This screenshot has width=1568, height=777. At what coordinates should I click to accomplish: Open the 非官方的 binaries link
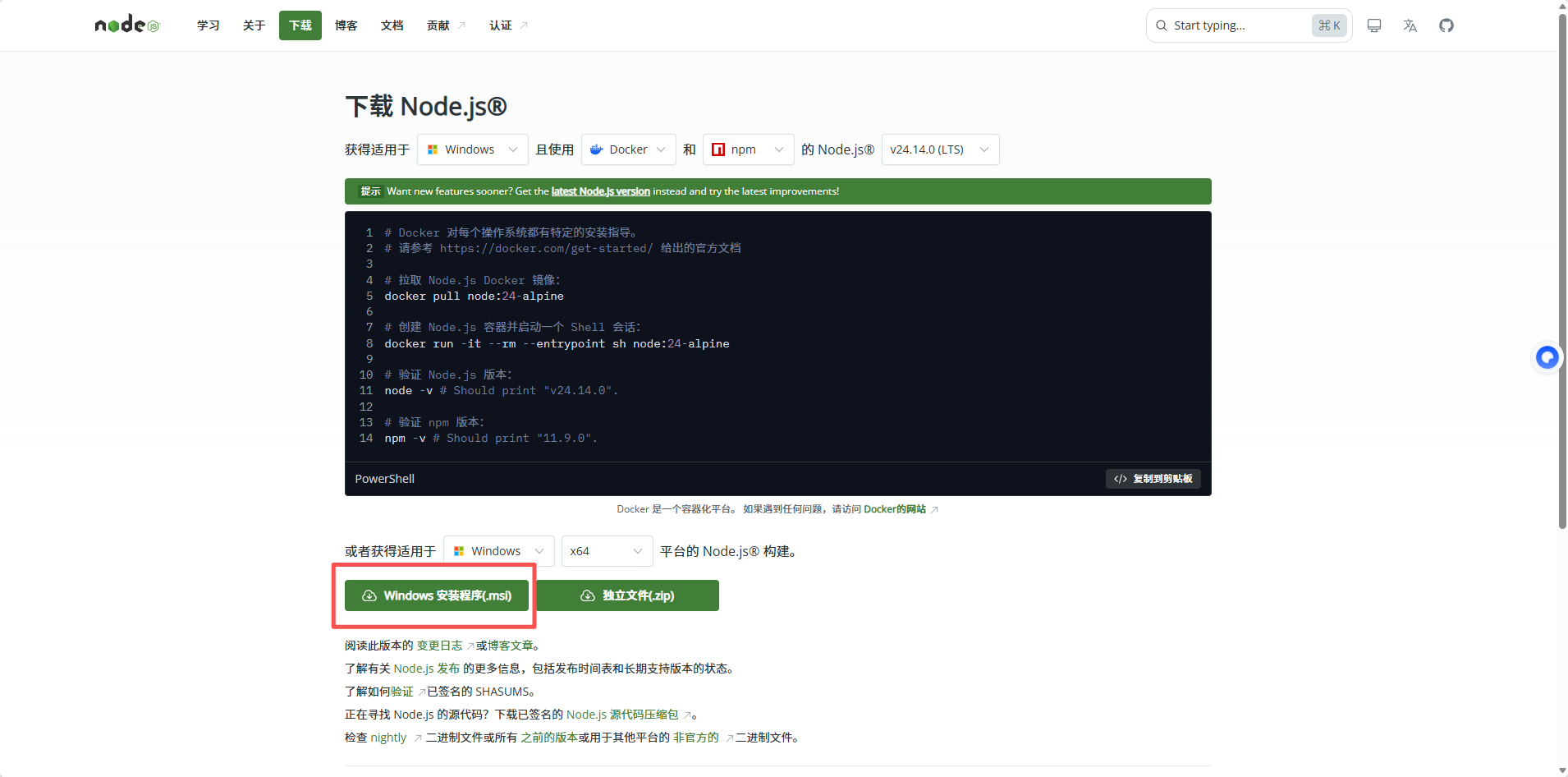coord(696,738)
